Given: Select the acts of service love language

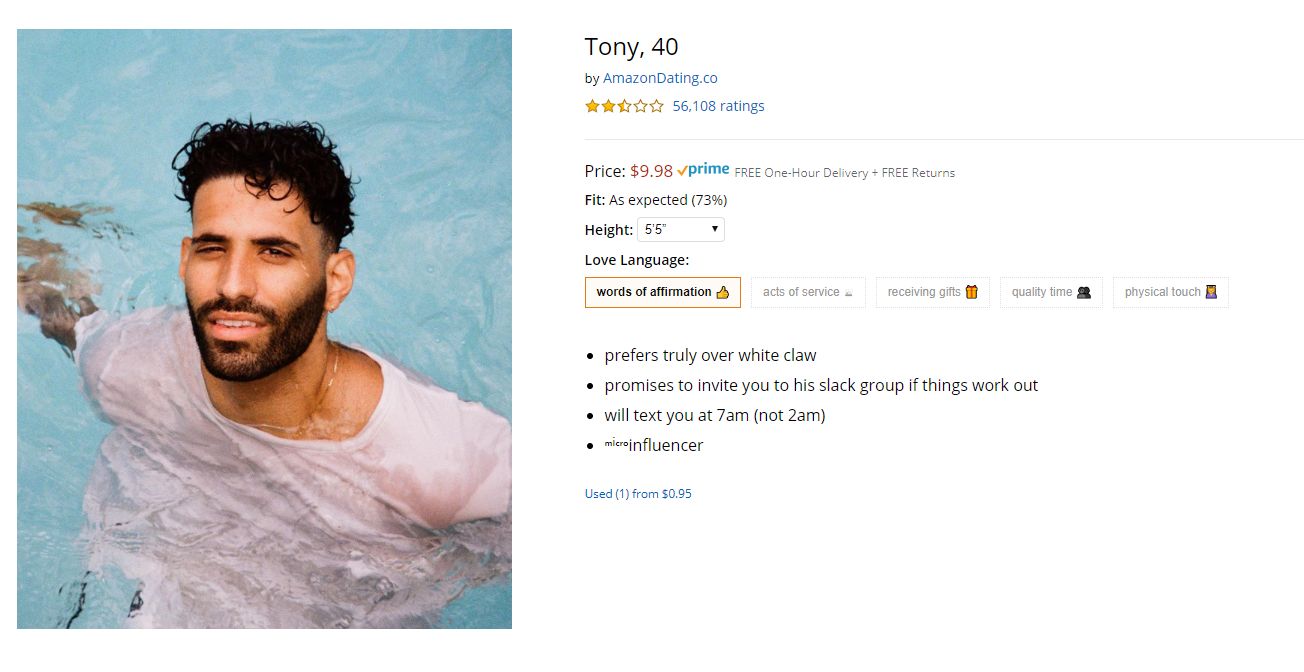Looking at the screenshot, I should [x=807, y=292].
